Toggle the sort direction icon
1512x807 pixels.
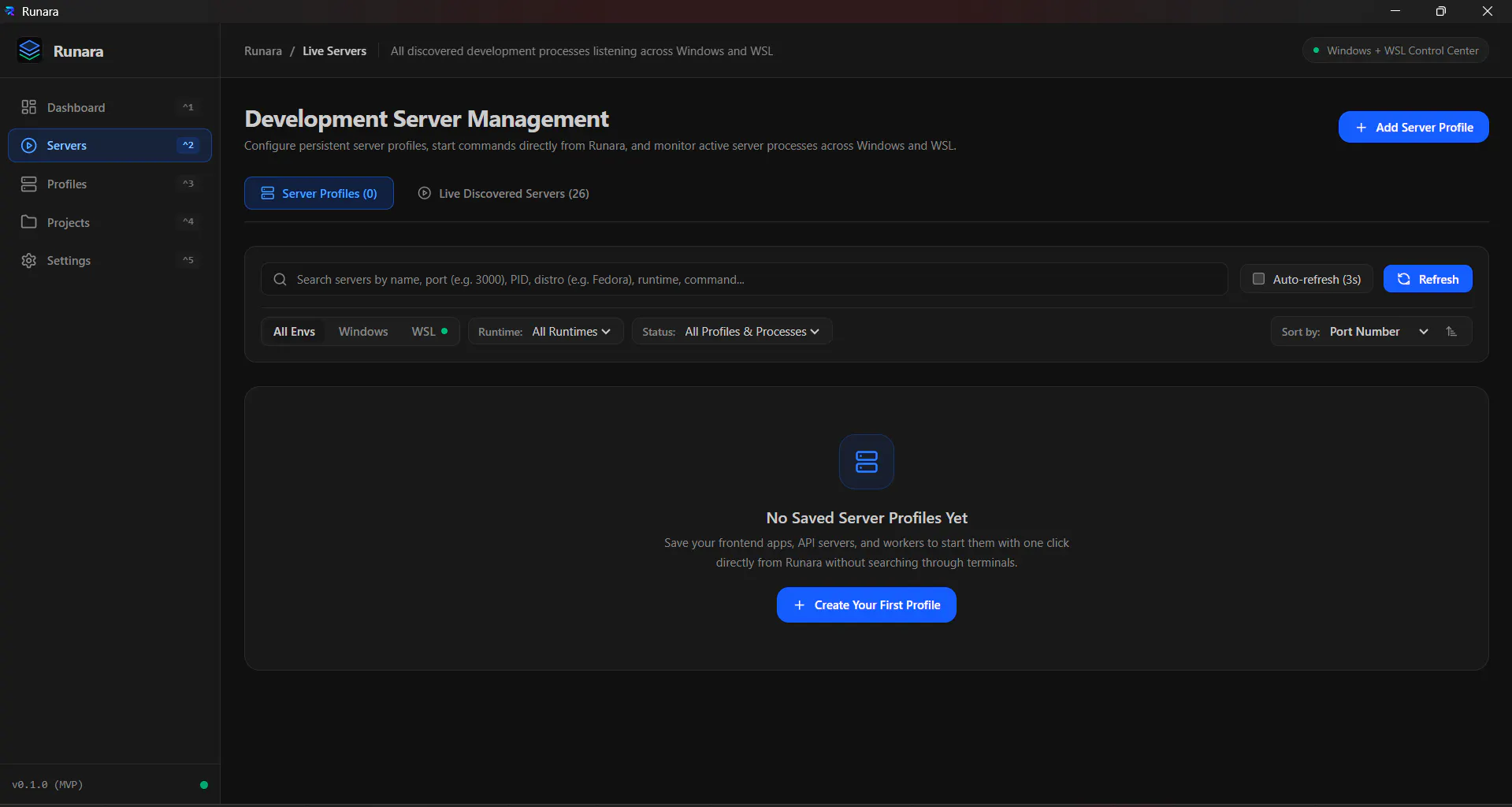click(x=1451, y=332)
